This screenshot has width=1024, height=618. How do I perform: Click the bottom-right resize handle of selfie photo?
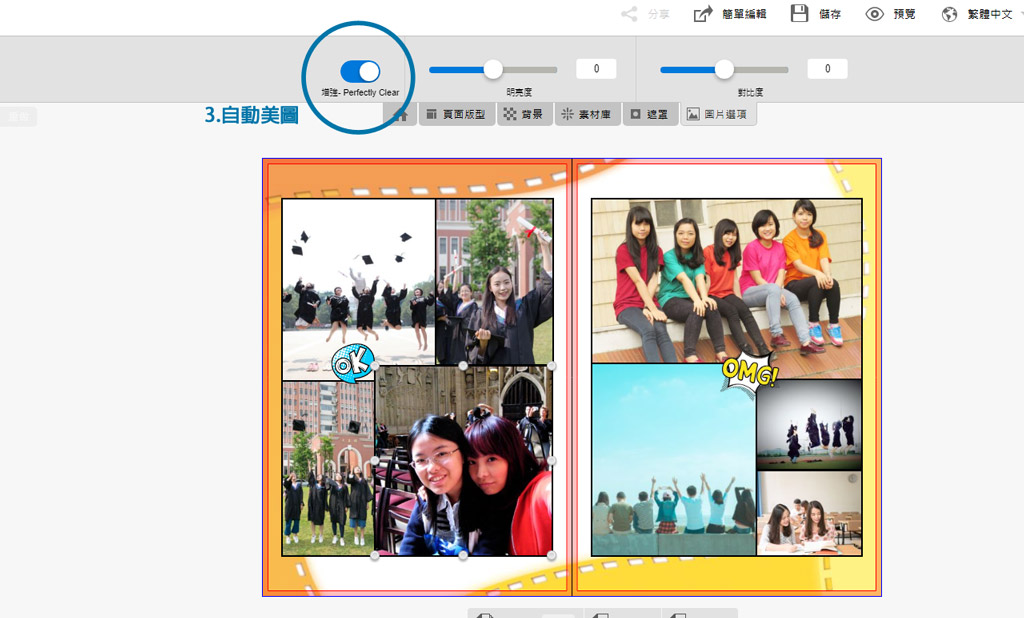(x=552, y=555)
